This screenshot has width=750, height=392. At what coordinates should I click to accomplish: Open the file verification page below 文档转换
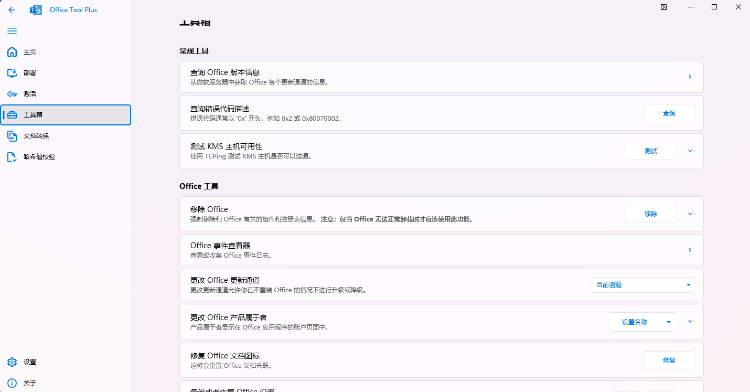[66, 157]
